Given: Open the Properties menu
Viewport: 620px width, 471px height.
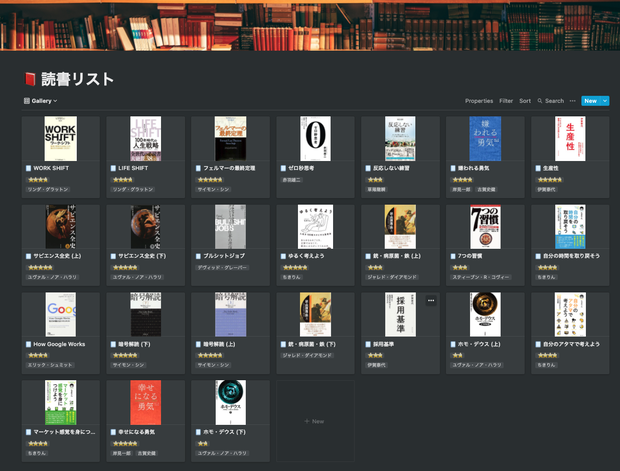Looking at the screenshot, I should click(479, 101).
